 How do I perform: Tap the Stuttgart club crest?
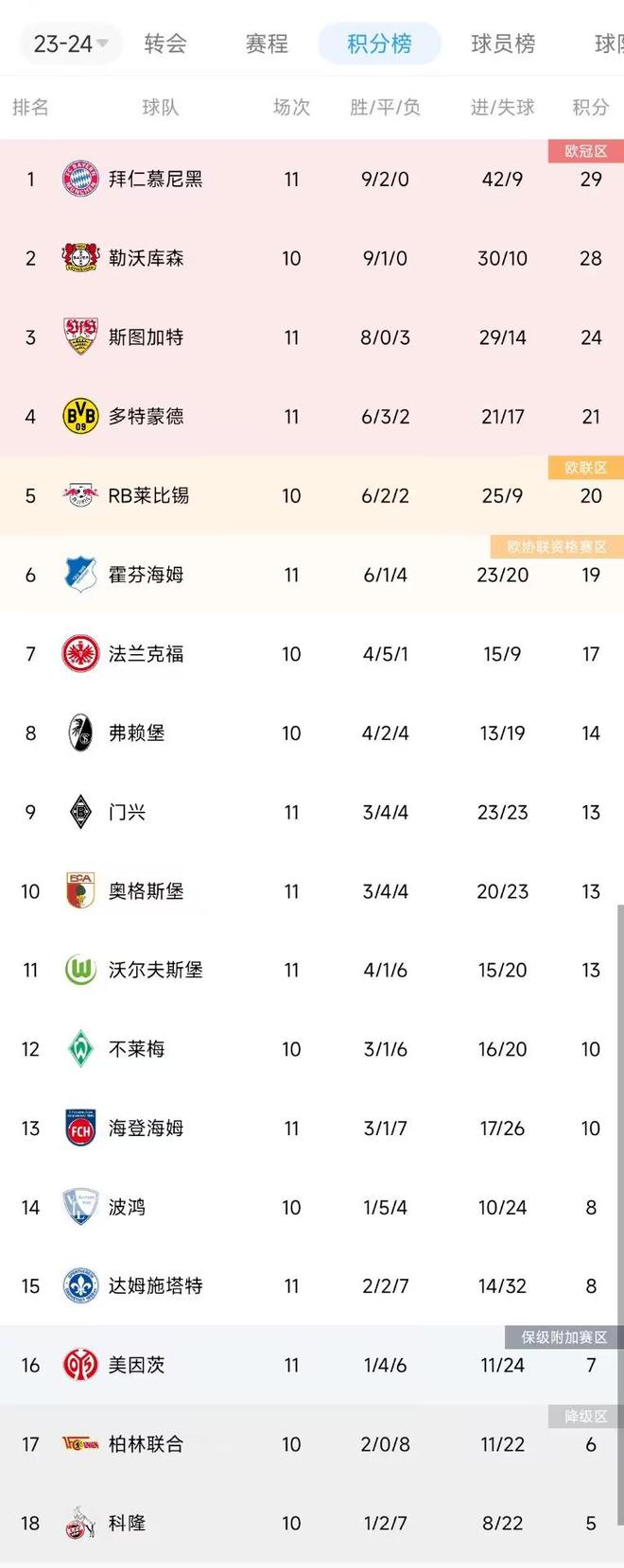tap(80, 337)
